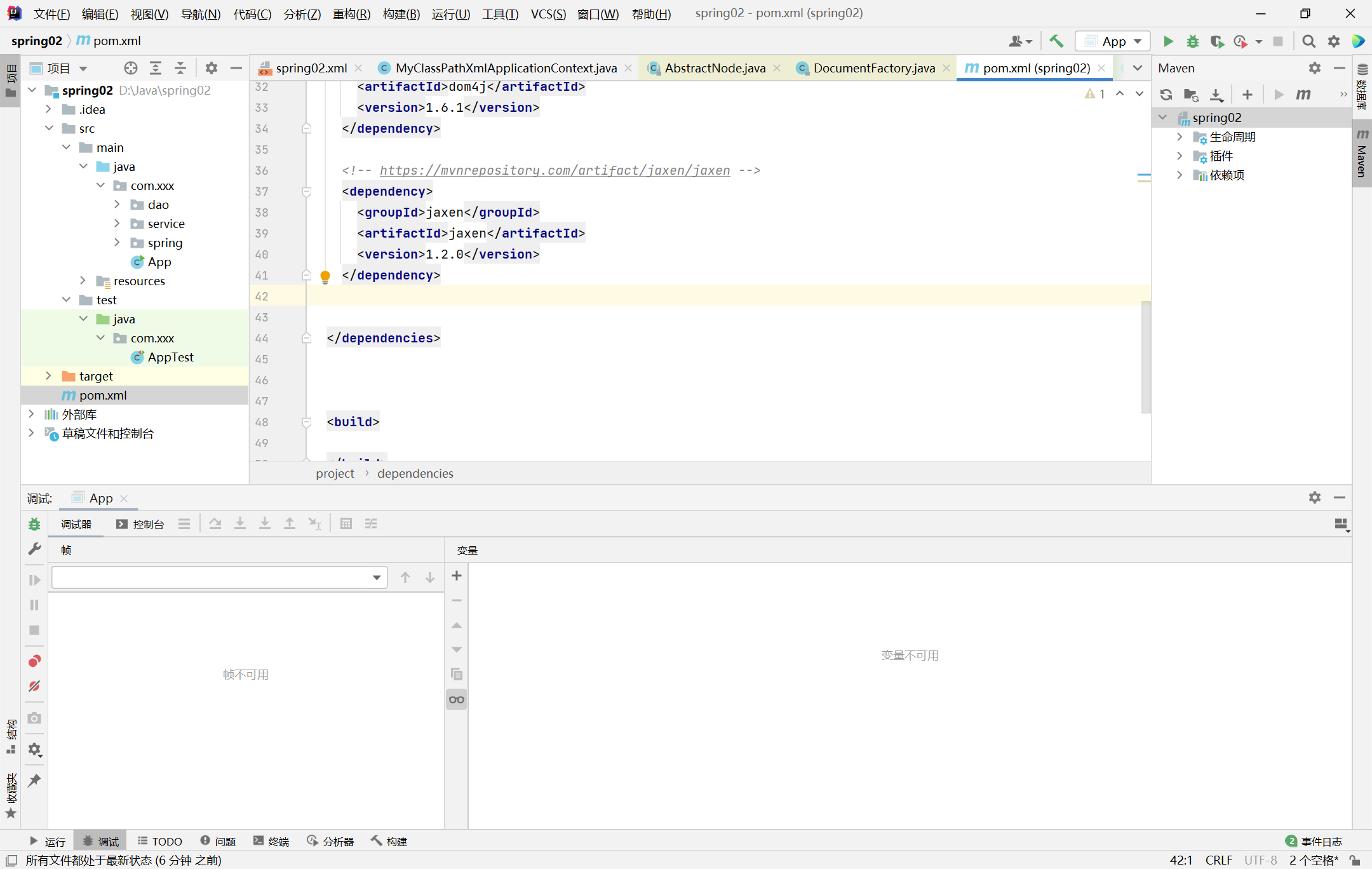Click the Maven download sources icon
Viewport: 1372px width, 869px height.
[1216, 95]
